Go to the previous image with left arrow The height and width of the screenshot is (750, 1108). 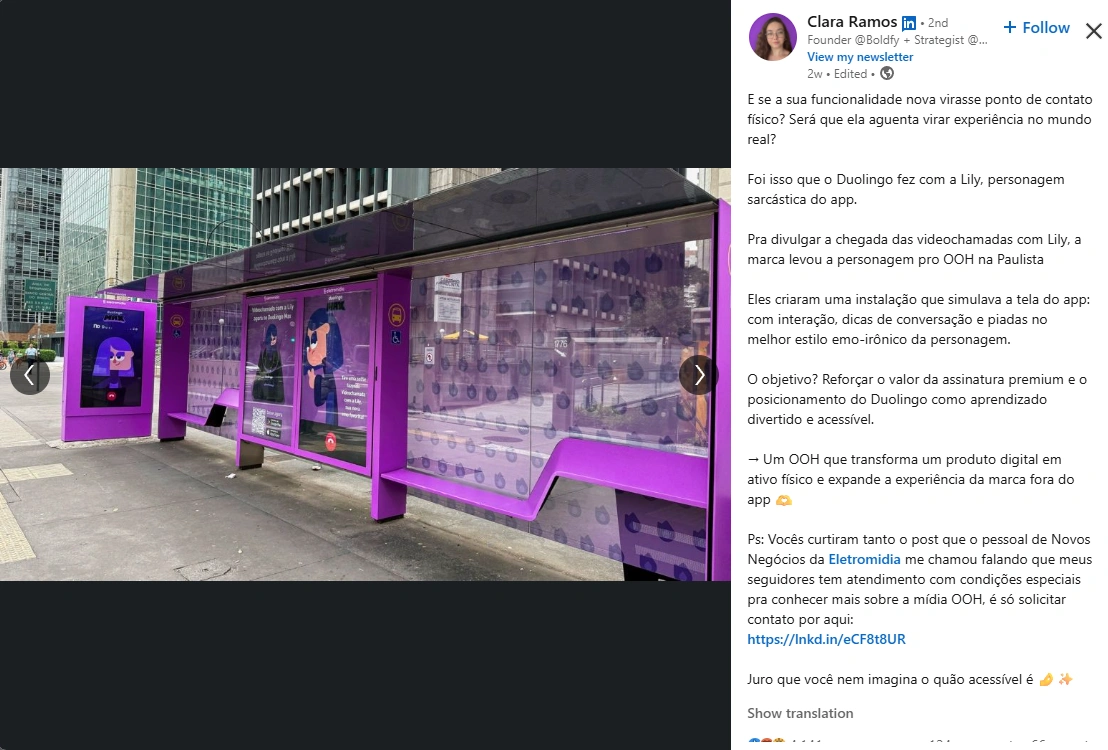[x=30, y=375]
